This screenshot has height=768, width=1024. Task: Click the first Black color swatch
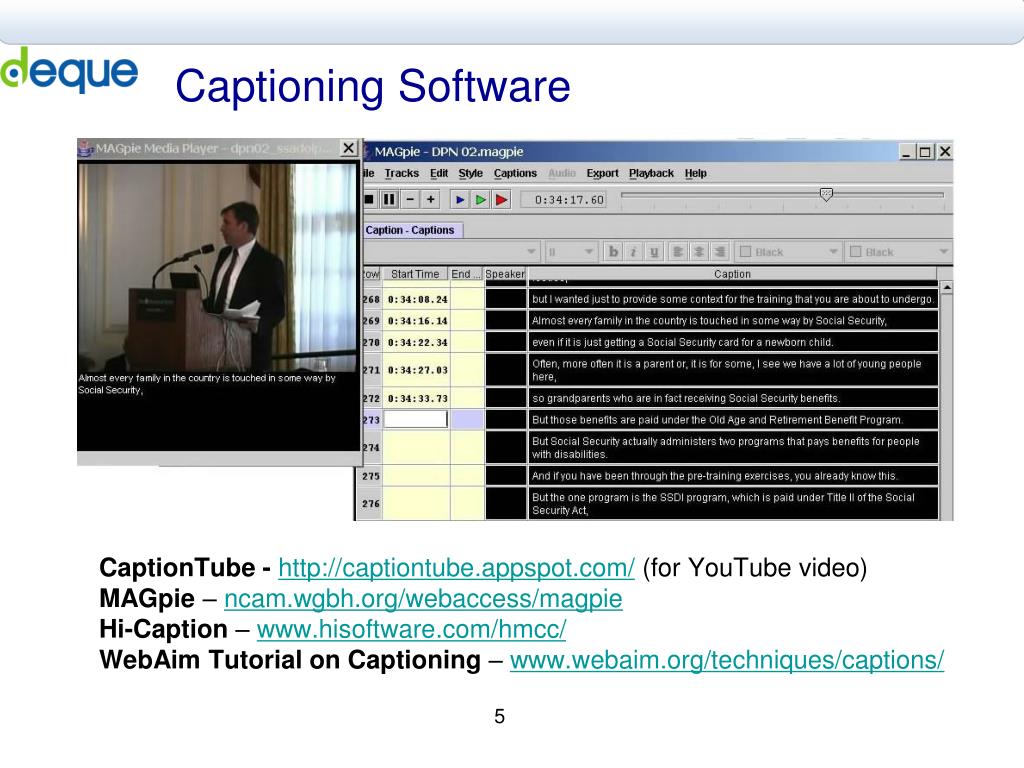tap(745, 252)
